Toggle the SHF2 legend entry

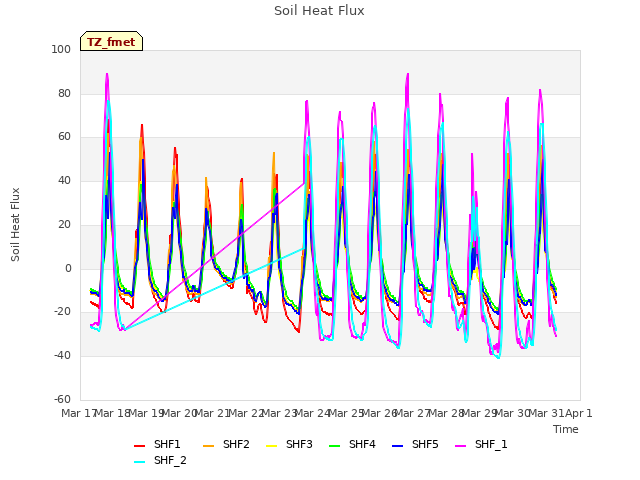tap(226, 444)
